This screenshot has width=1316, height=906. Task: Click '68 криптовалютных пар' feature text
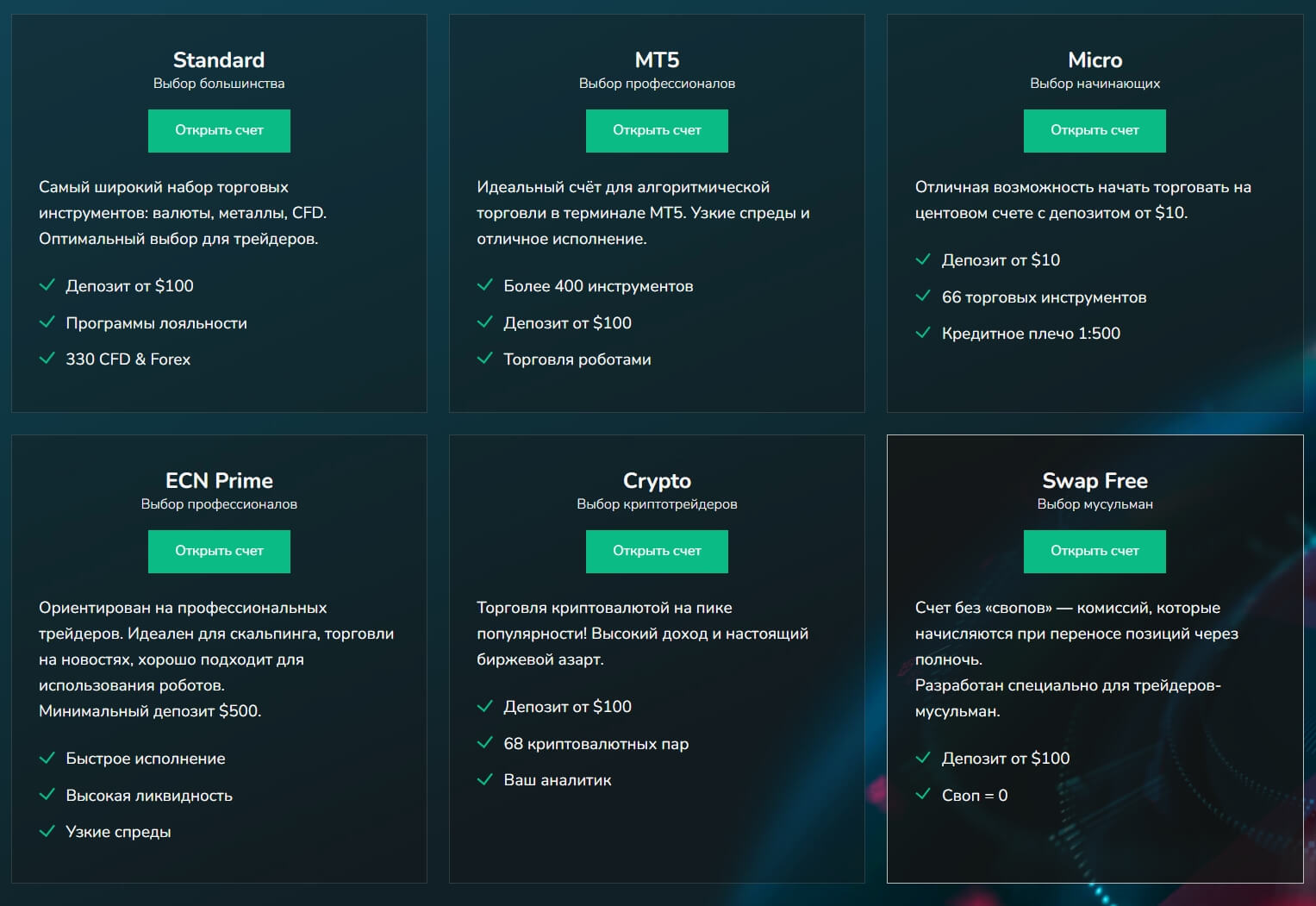click(596, 744)
